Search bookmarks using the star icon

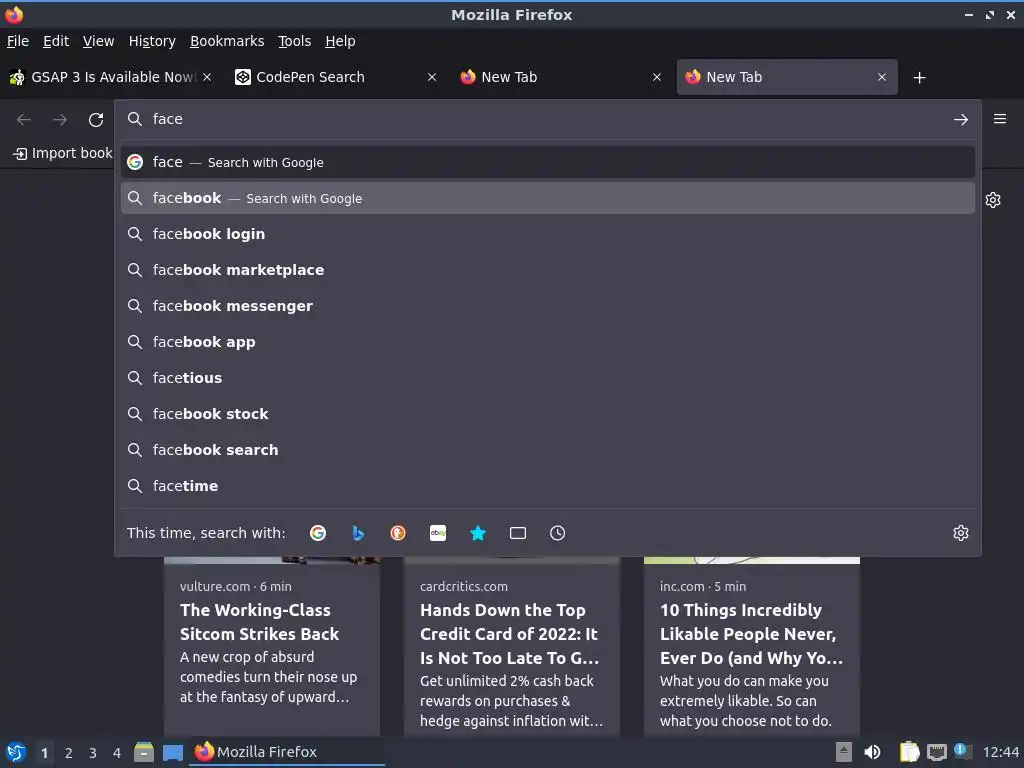478,533
